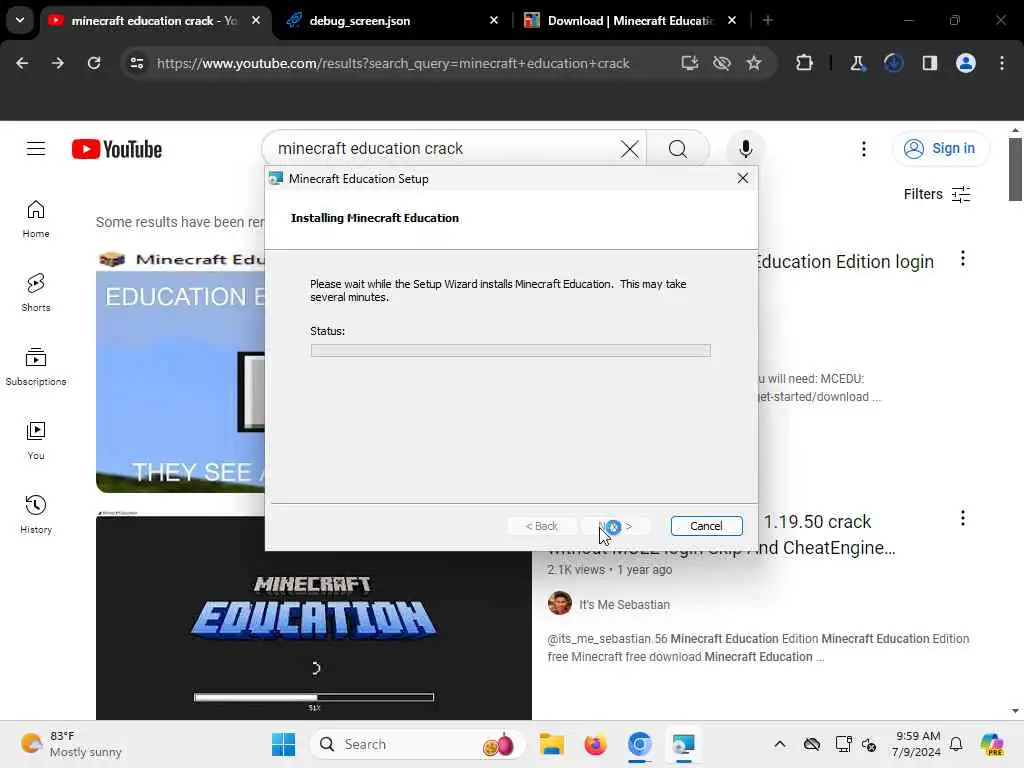Open the browser three-dot menu
The image size is (1024, 768).
(x=1002, y=63)
